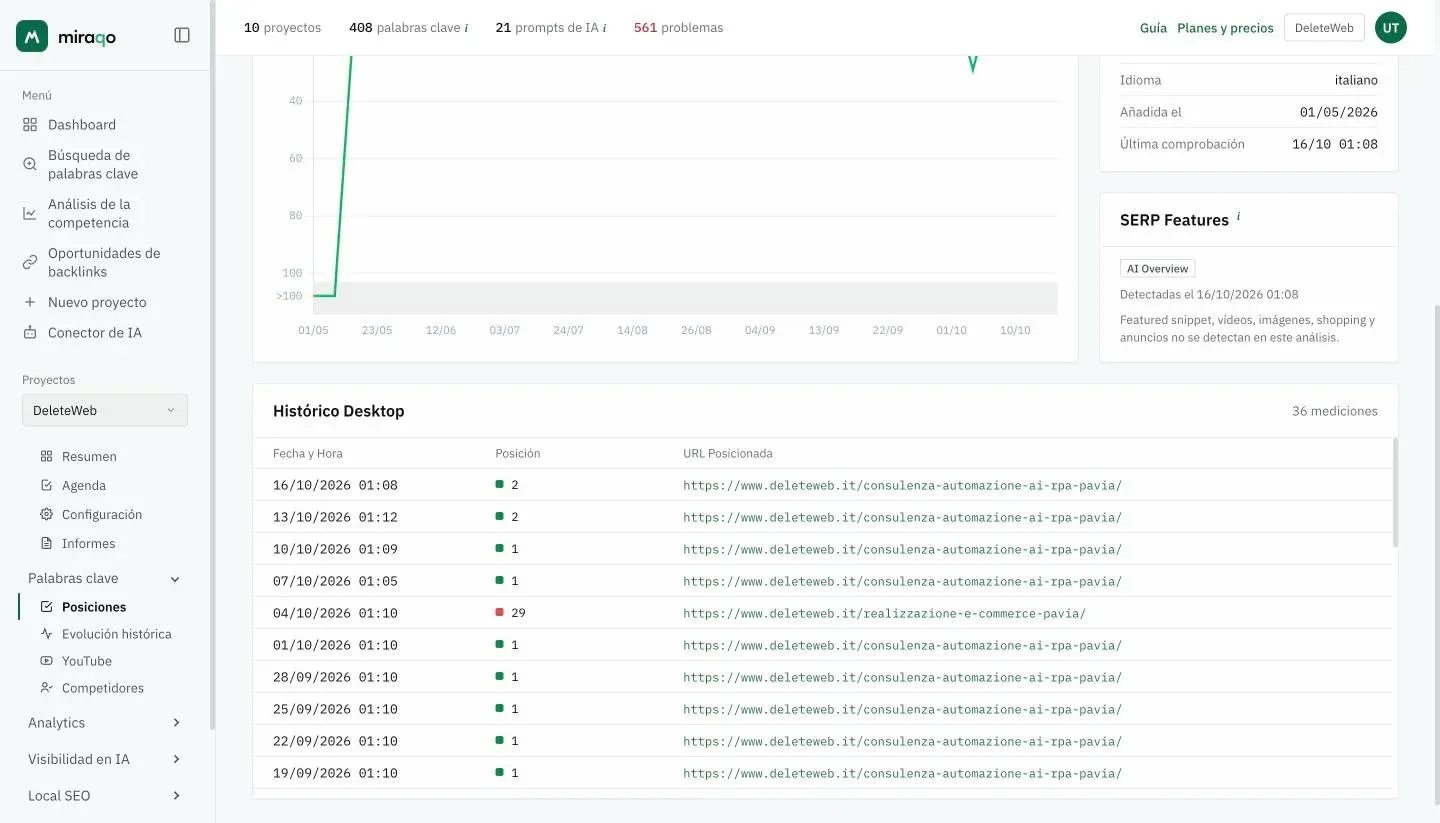Select Competidores in the sidebar
Viewport: 1440px width, 823px height.
pos(103,688)
